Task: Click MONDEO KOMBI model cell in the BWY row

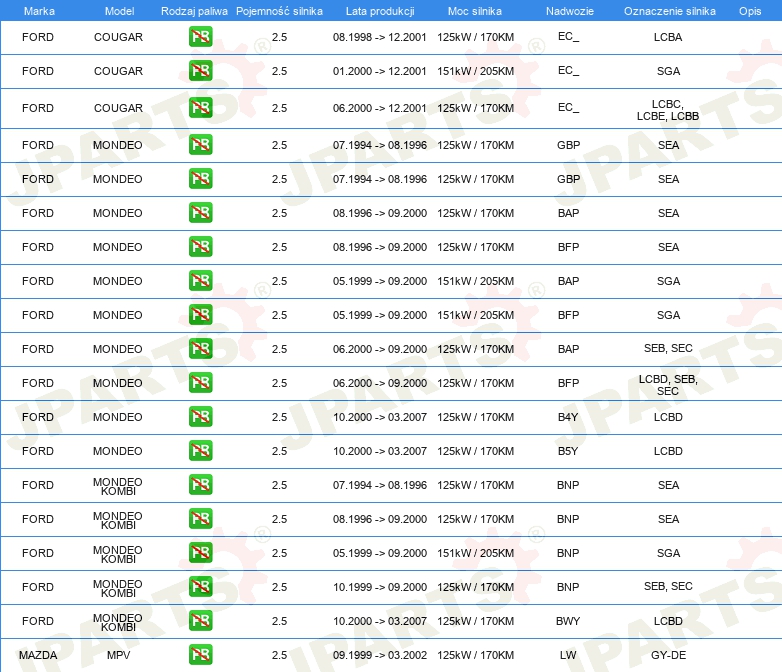Action: pyautogui.click(x=118, y=622)
